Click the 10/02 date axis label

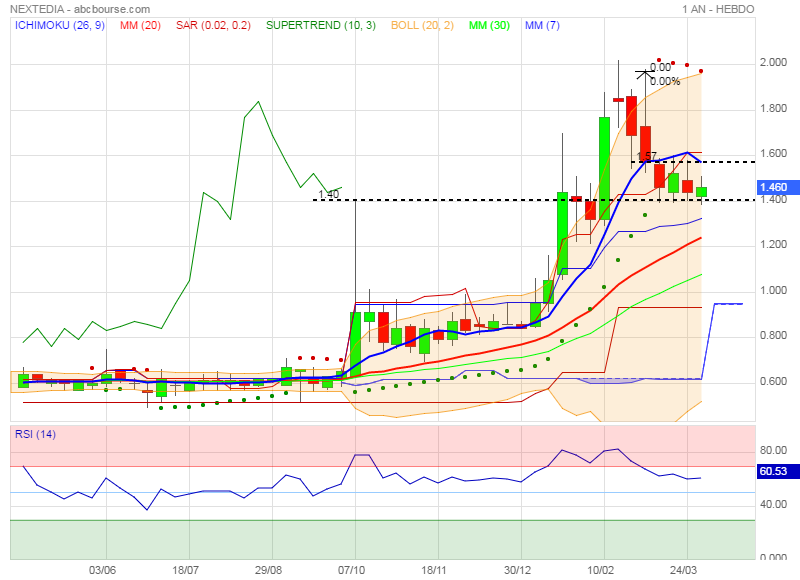pyautogui.click(x=601, y=570)
